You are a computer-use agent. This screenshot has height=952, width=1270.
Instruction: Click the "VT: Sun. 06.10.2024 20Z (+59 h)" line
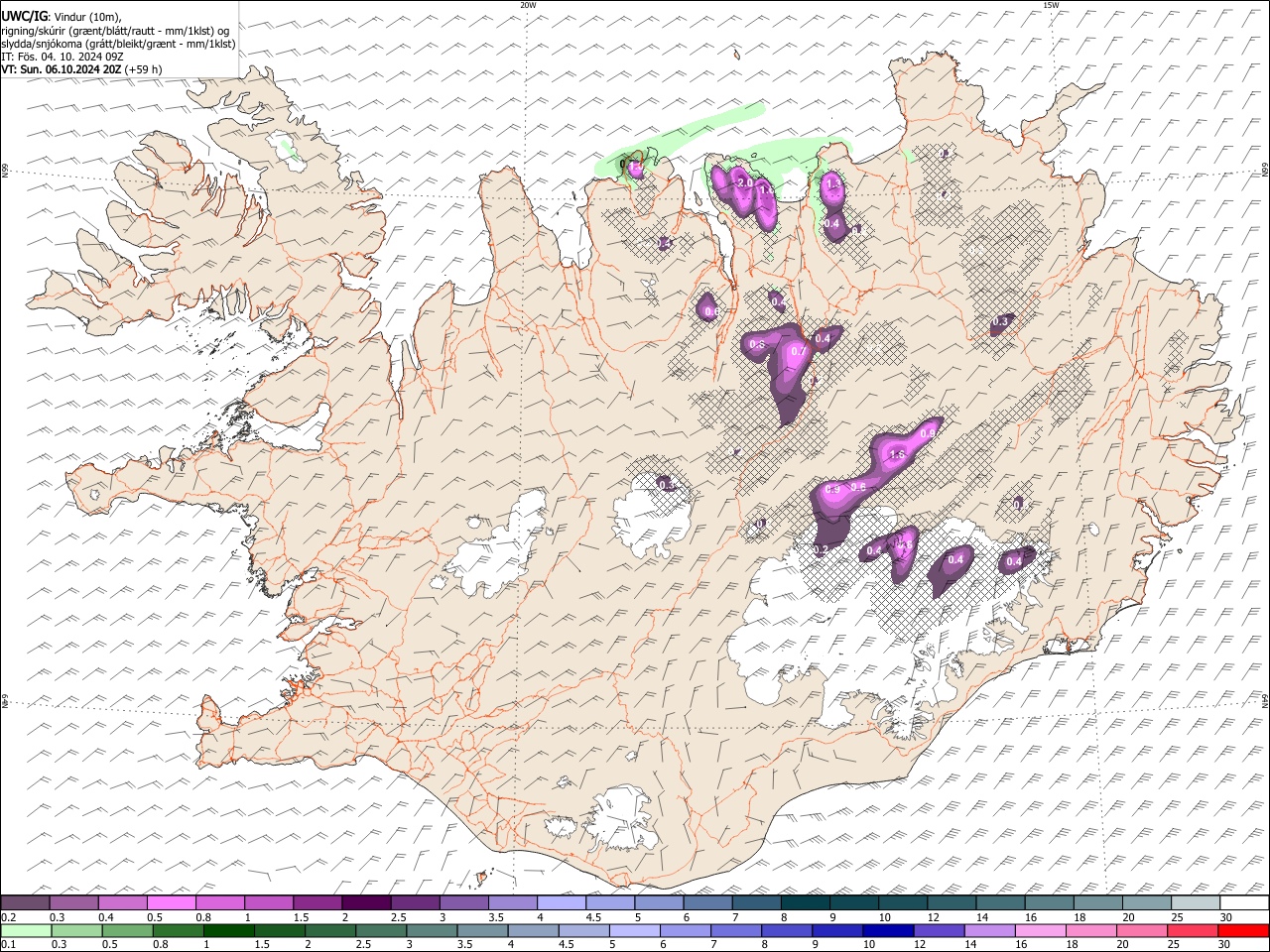point(82,69)
